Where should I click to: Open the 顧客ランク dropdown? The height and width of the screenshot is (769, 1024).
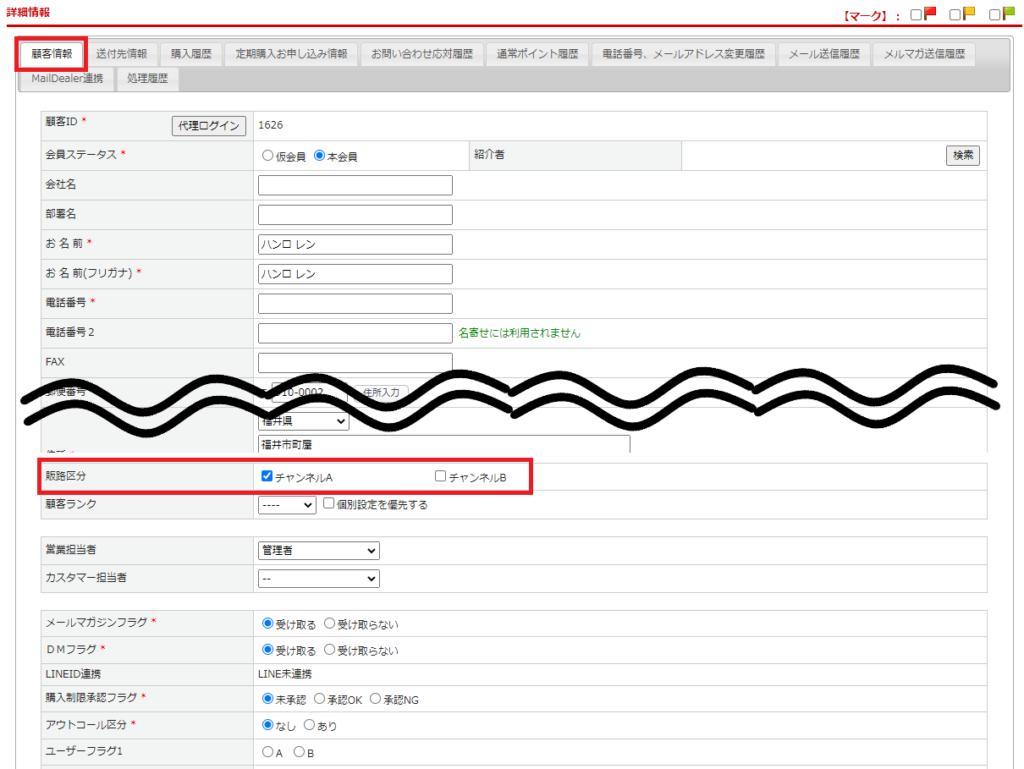pos(287,505)
